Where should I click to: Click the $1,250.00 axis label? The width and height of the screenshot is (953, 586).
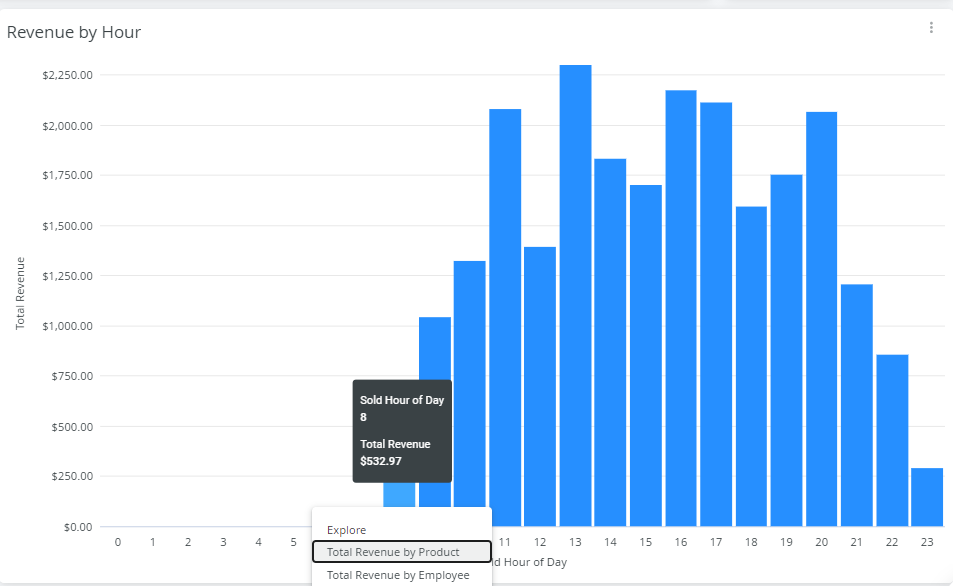67,276
